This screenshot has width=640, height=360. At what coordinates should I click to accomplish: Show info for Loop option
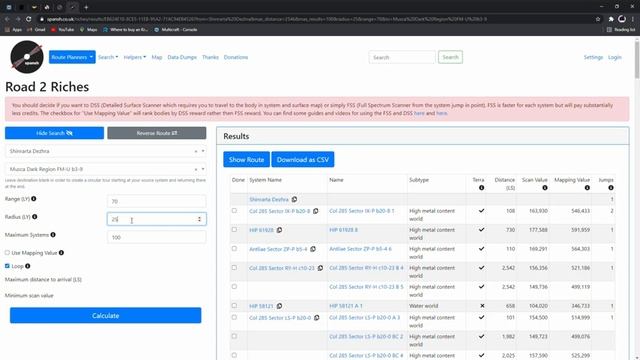[28, 266]
